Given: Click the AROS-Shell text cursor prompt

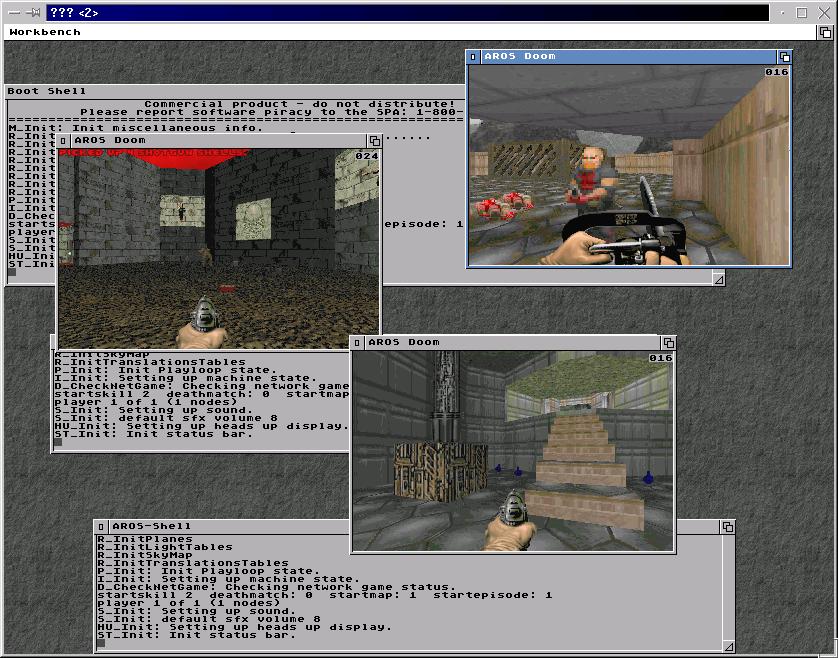Looking at the screenshot, I should tap(101, 644).
